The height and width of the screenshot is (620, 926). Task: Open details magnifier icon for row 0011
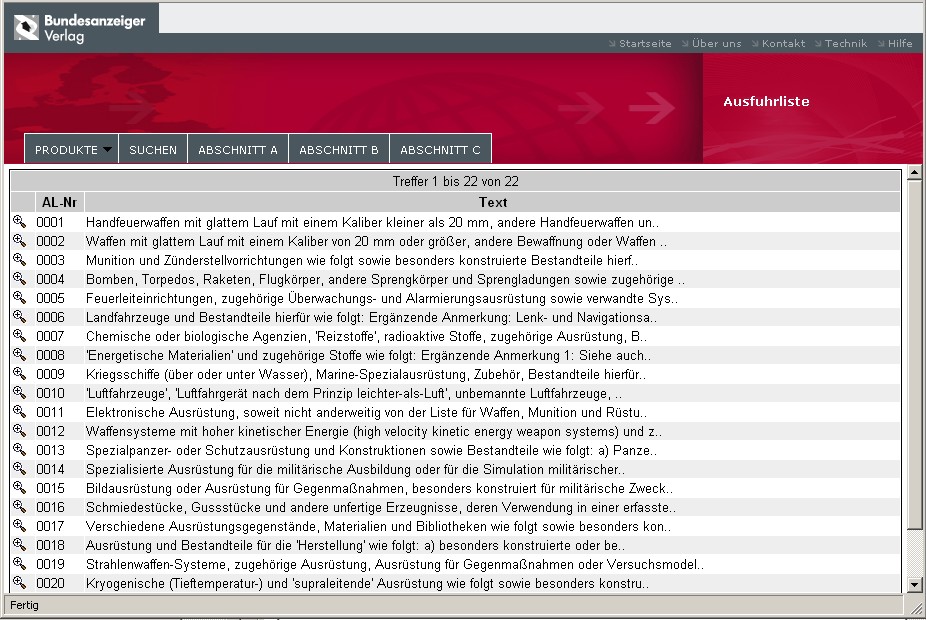click(x=19, y=412)
